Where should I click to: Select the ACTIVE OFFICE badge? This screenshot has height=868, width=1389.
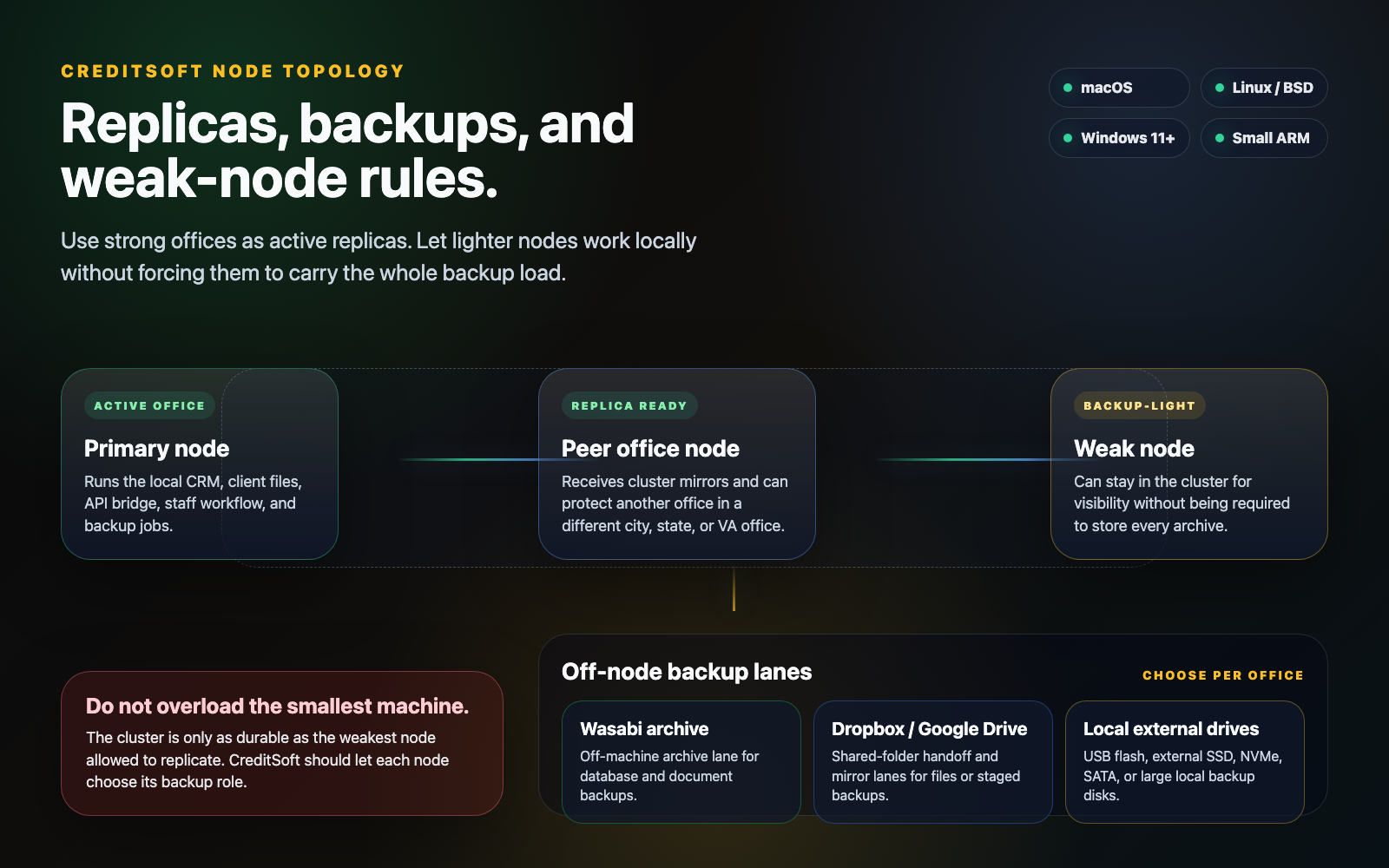coord(149,405)
